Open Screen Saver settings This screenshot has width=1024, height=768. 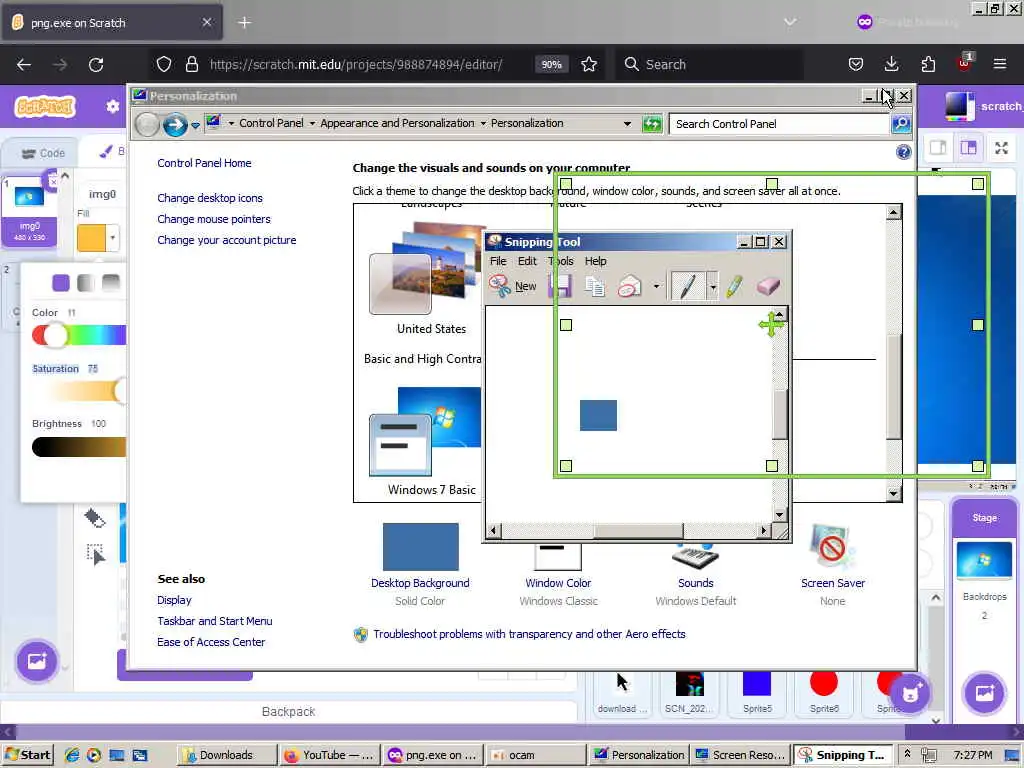pos(833,564)
